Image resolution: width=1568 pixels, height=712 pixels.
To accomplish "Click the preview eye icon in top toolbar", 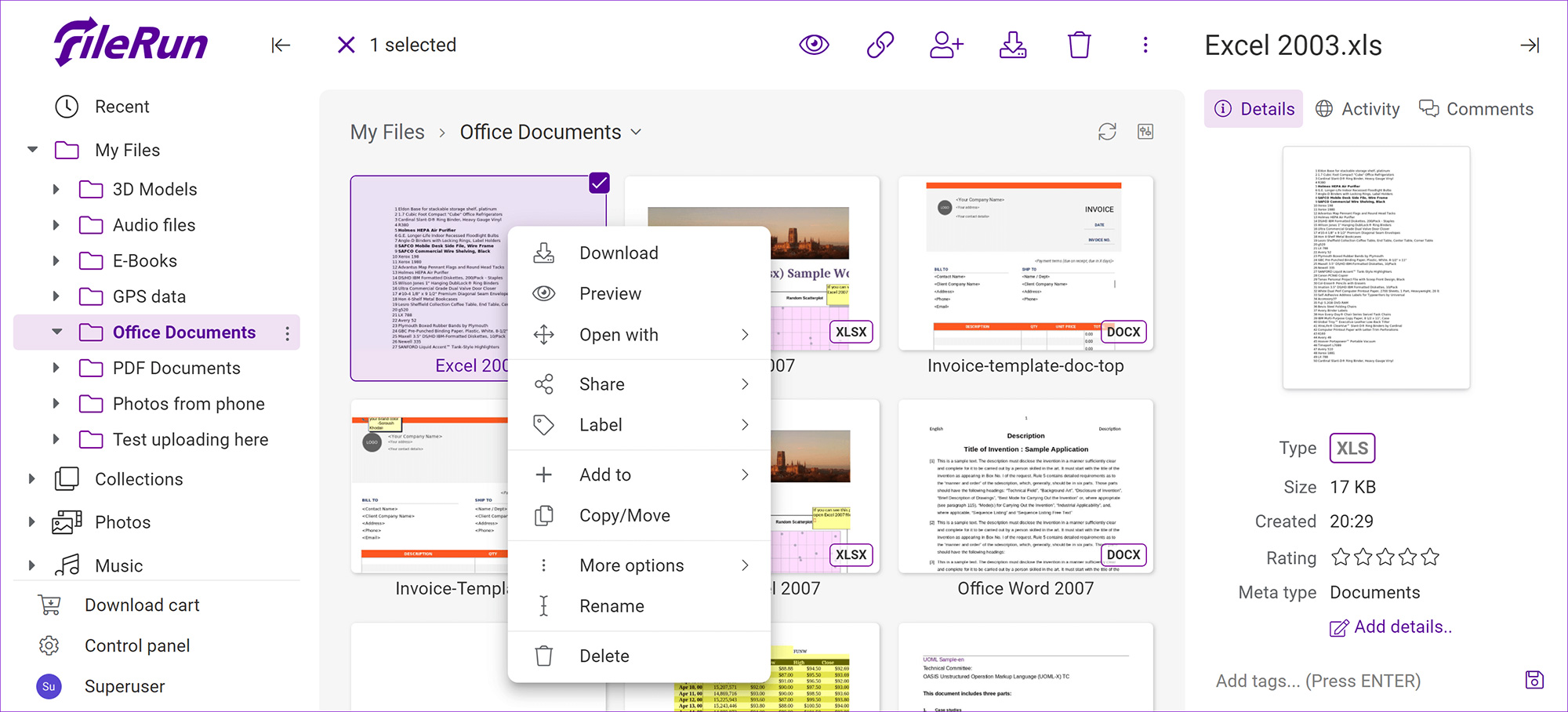I will (814, 45).
